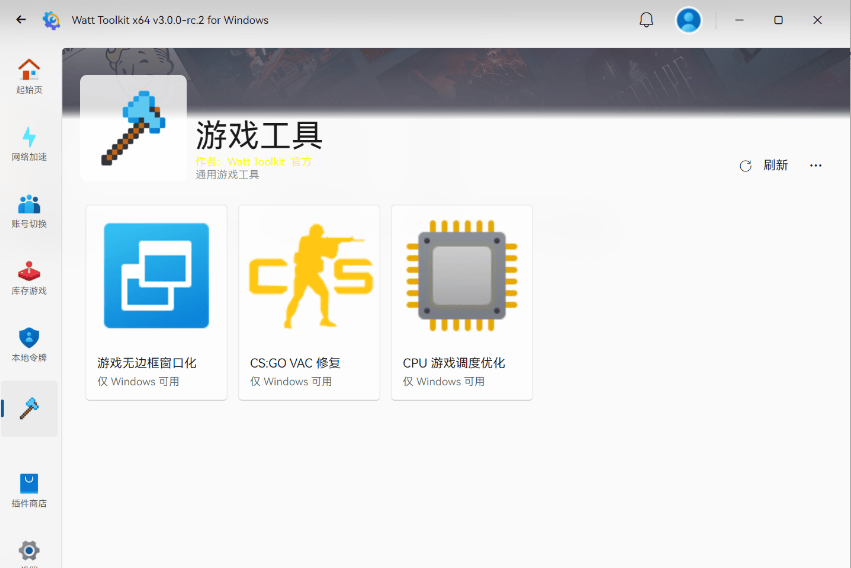The image size is (851, 568).
Task: Open CPU 游戏调度优化 tool card
Action: 461,302
